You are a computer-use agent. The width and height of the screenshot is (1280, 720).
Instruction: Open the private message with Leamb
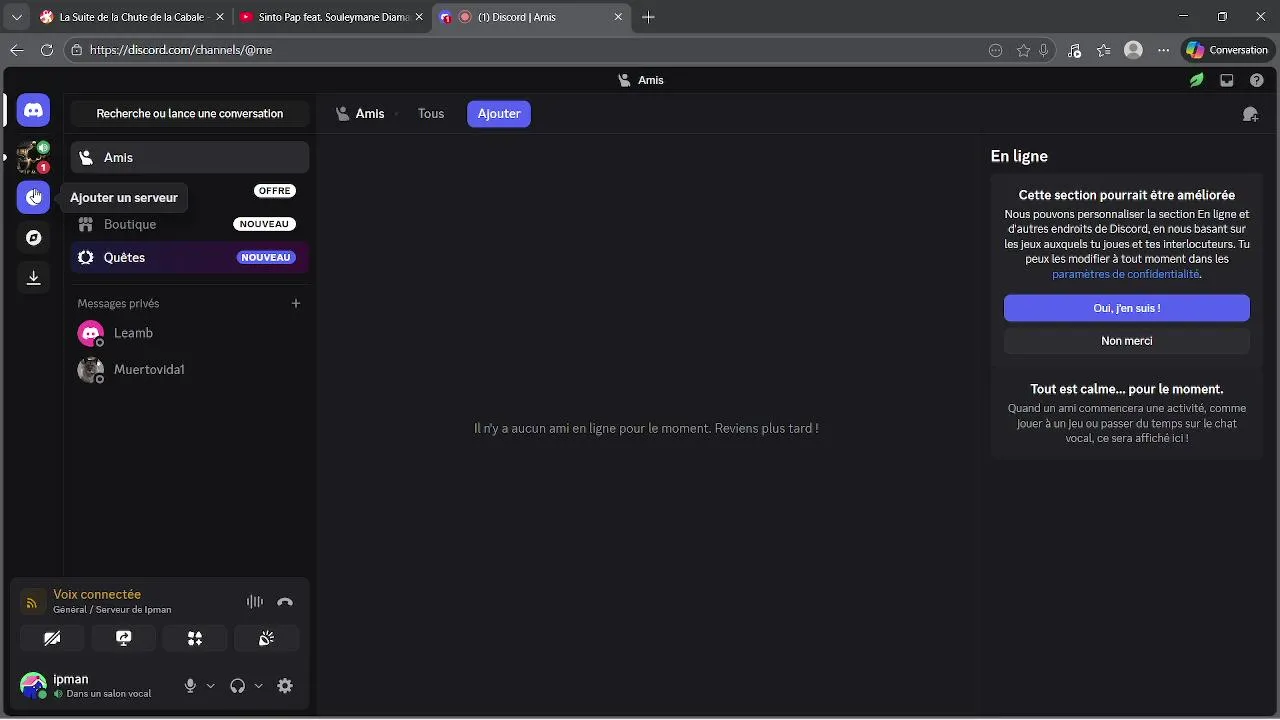tap(190, 333)
